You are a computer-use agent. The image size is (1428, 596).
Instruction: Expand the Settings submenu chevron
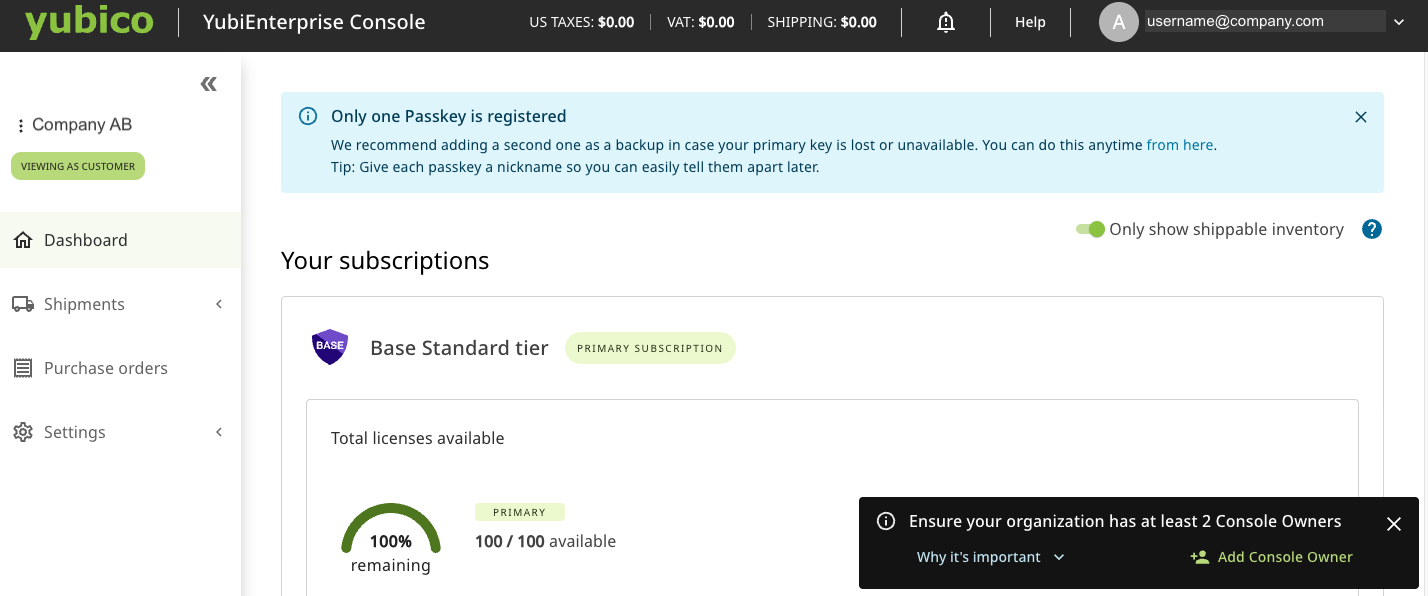[x=219, y=432]
